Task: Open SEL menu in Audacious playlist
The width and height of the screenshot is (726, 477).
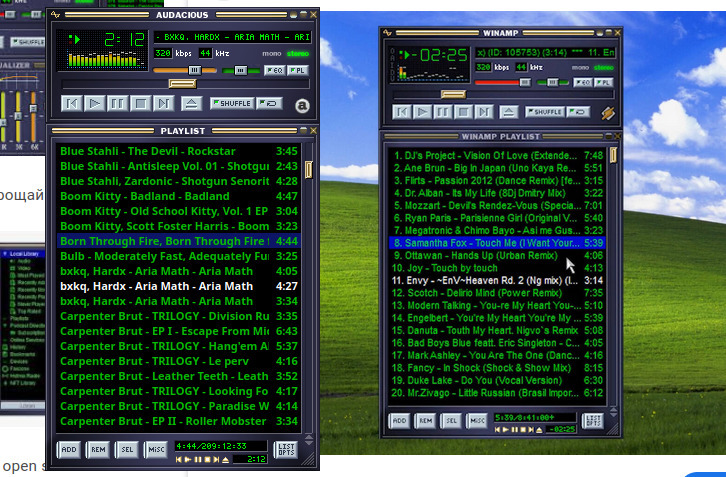Action: (127, 450)
